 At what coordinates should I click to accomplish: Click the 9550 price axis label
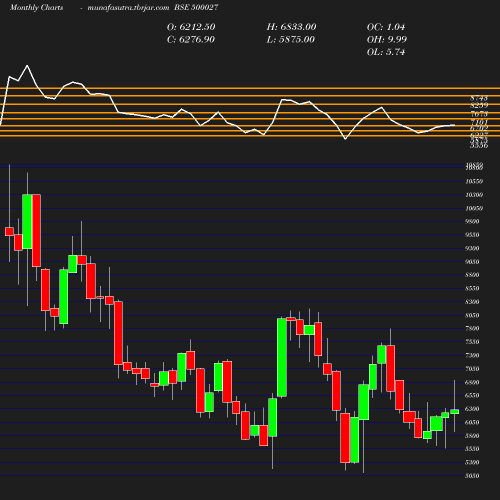[x=472, y=235]
